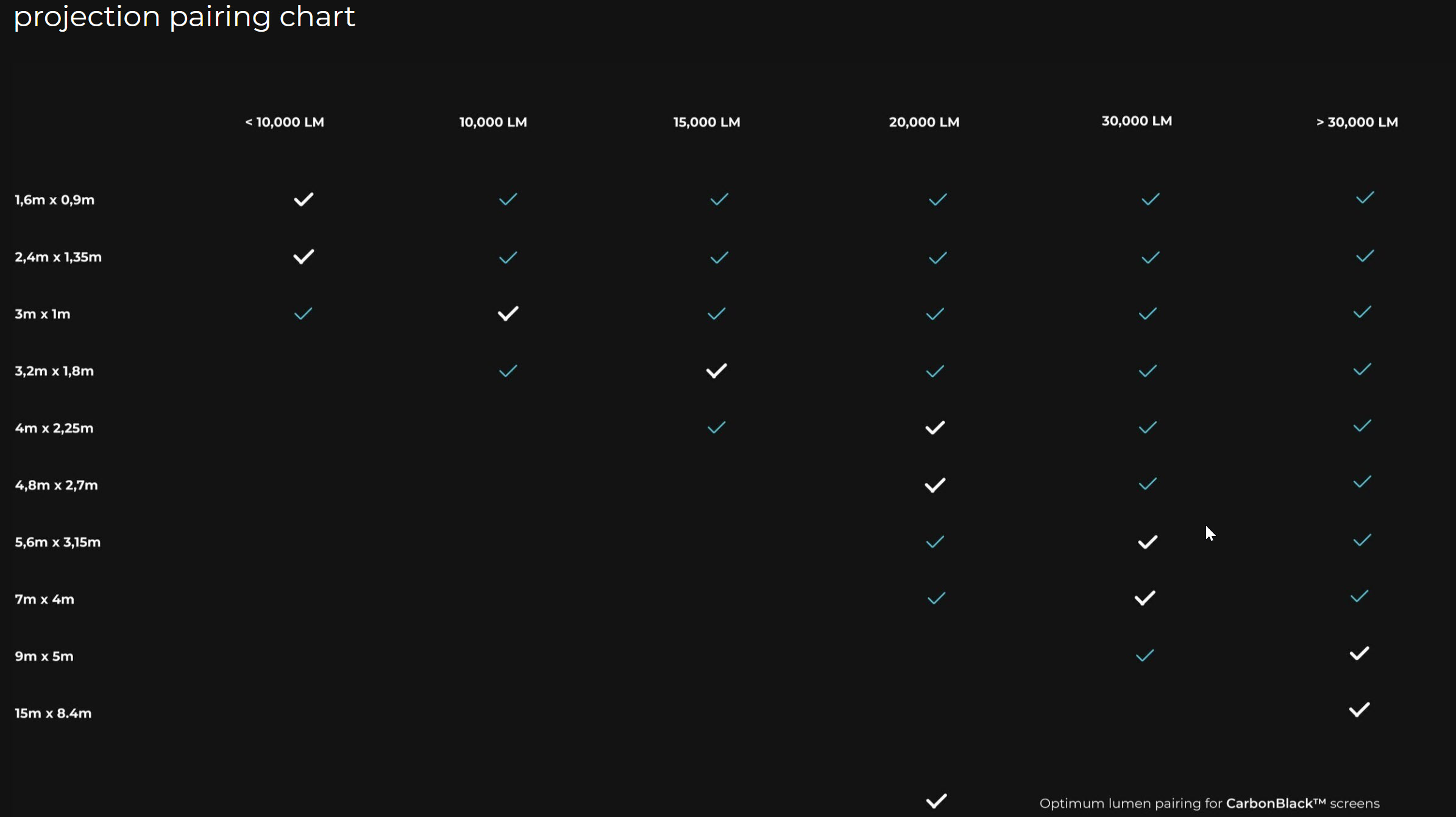Viewport: 1456px width, 817px height.
Task: Click the blue checkmark for 9m x 5m under 30,000 LM
Action: (x=1145, y=655)
